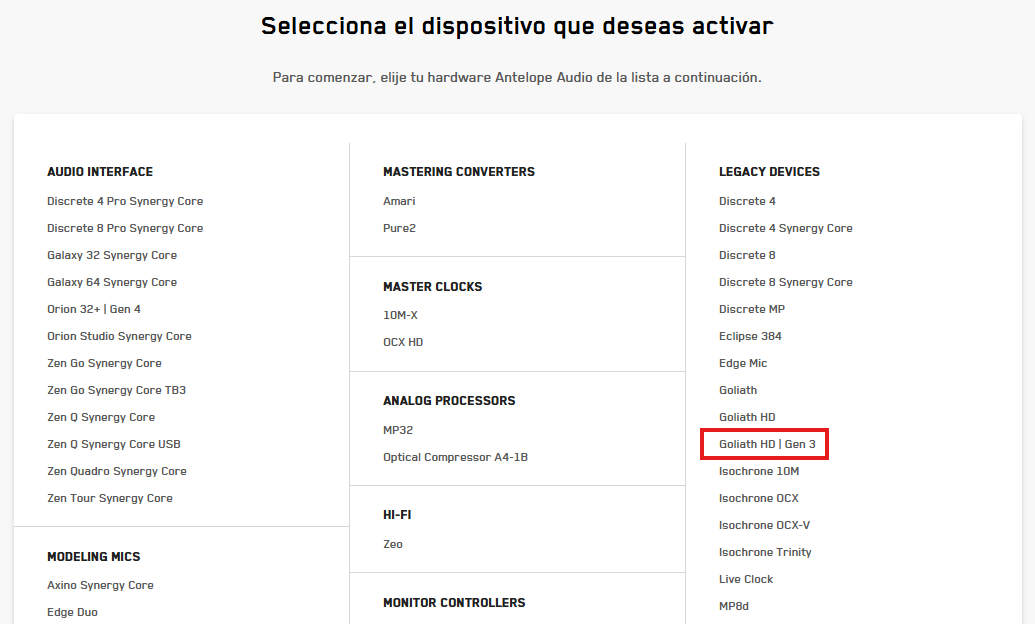Screen dimensions: 1035x624
Task: Click the MONITOR CONTROLLERS heading
Action: click(x=454, y=603)
